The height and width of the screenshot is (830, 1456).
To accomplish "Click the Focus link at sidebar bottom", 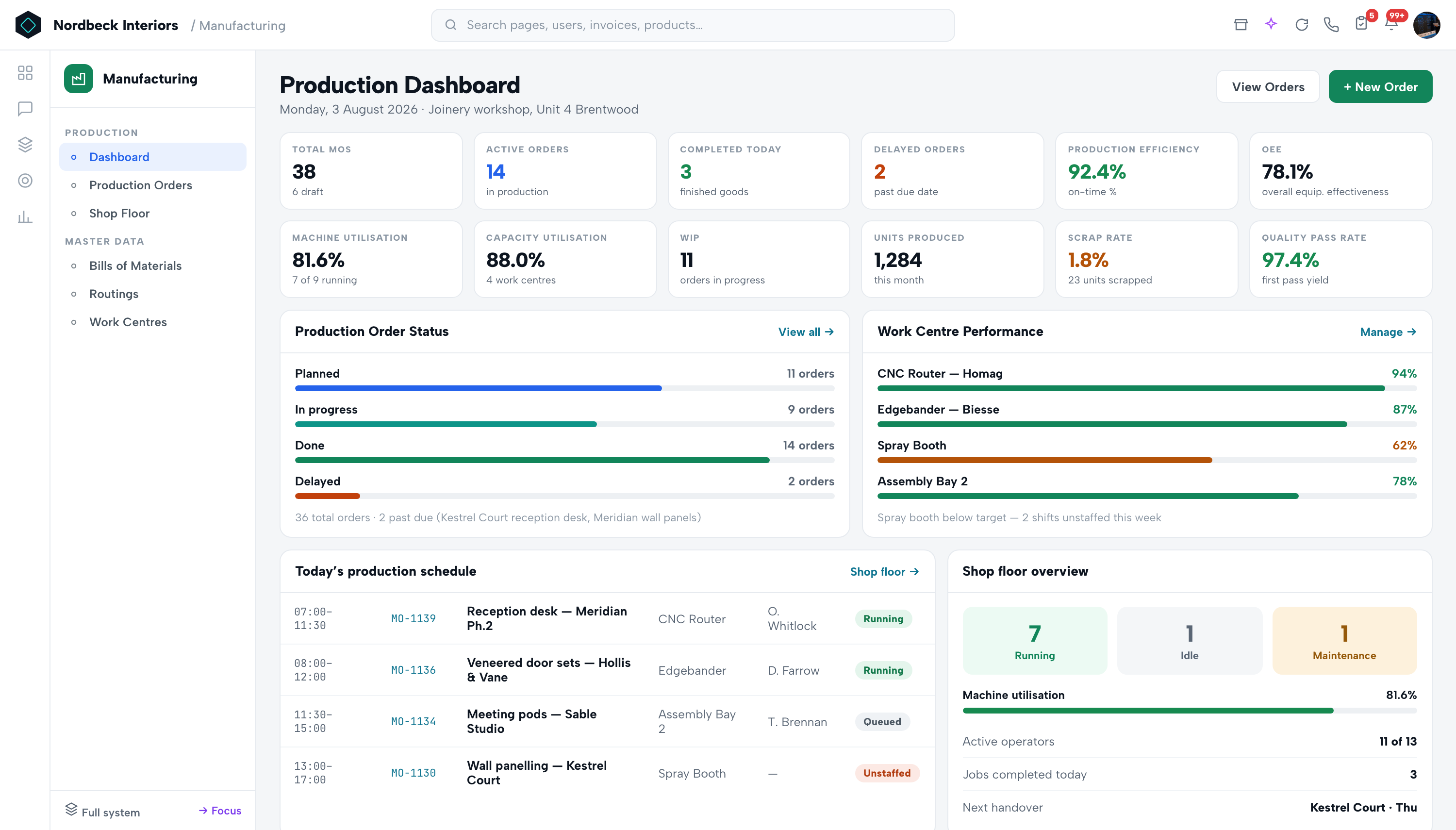I will pyautogui.click(x=220, y=811).
